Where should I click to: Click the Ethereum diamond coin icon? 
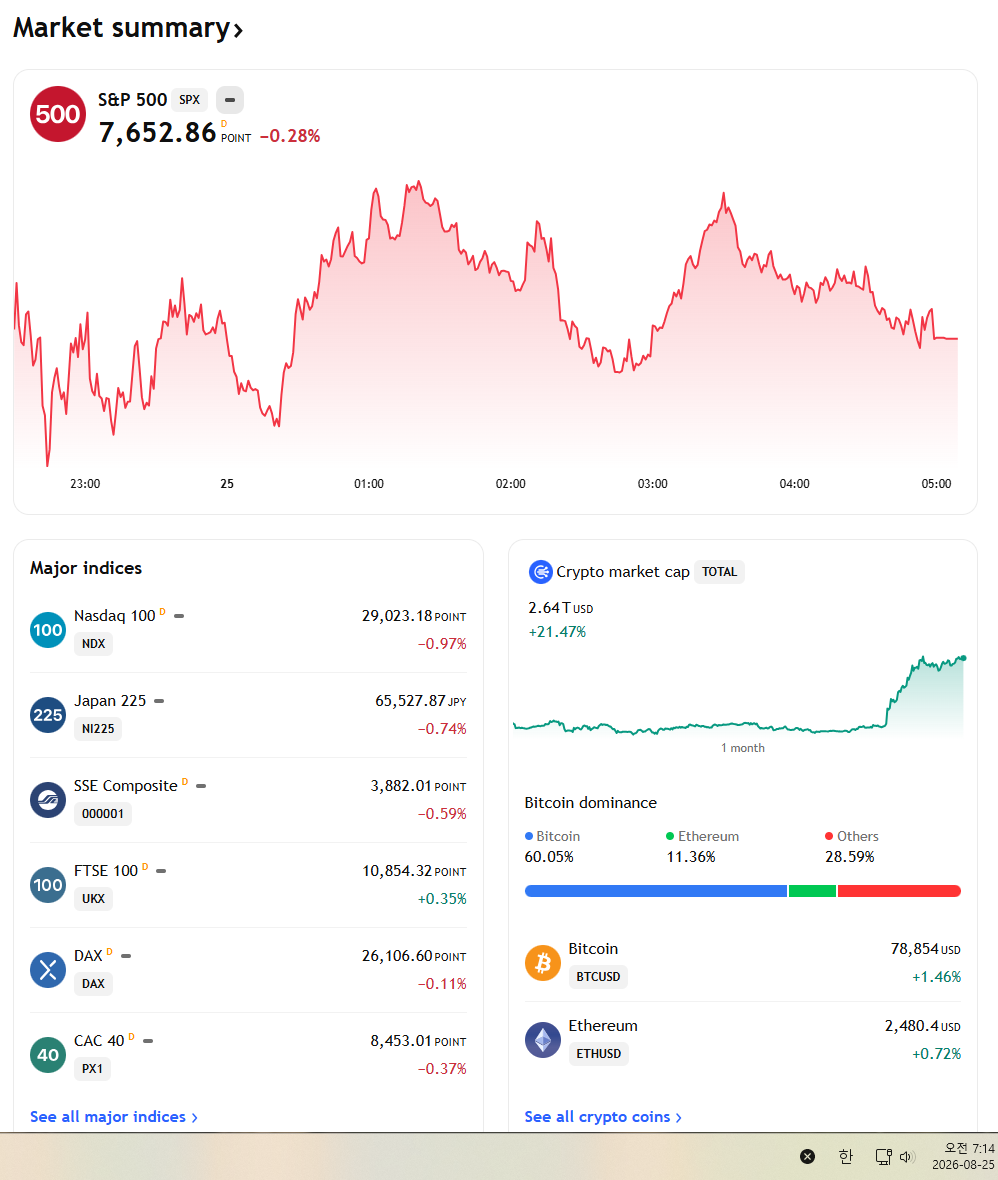tap(543, 1040)
